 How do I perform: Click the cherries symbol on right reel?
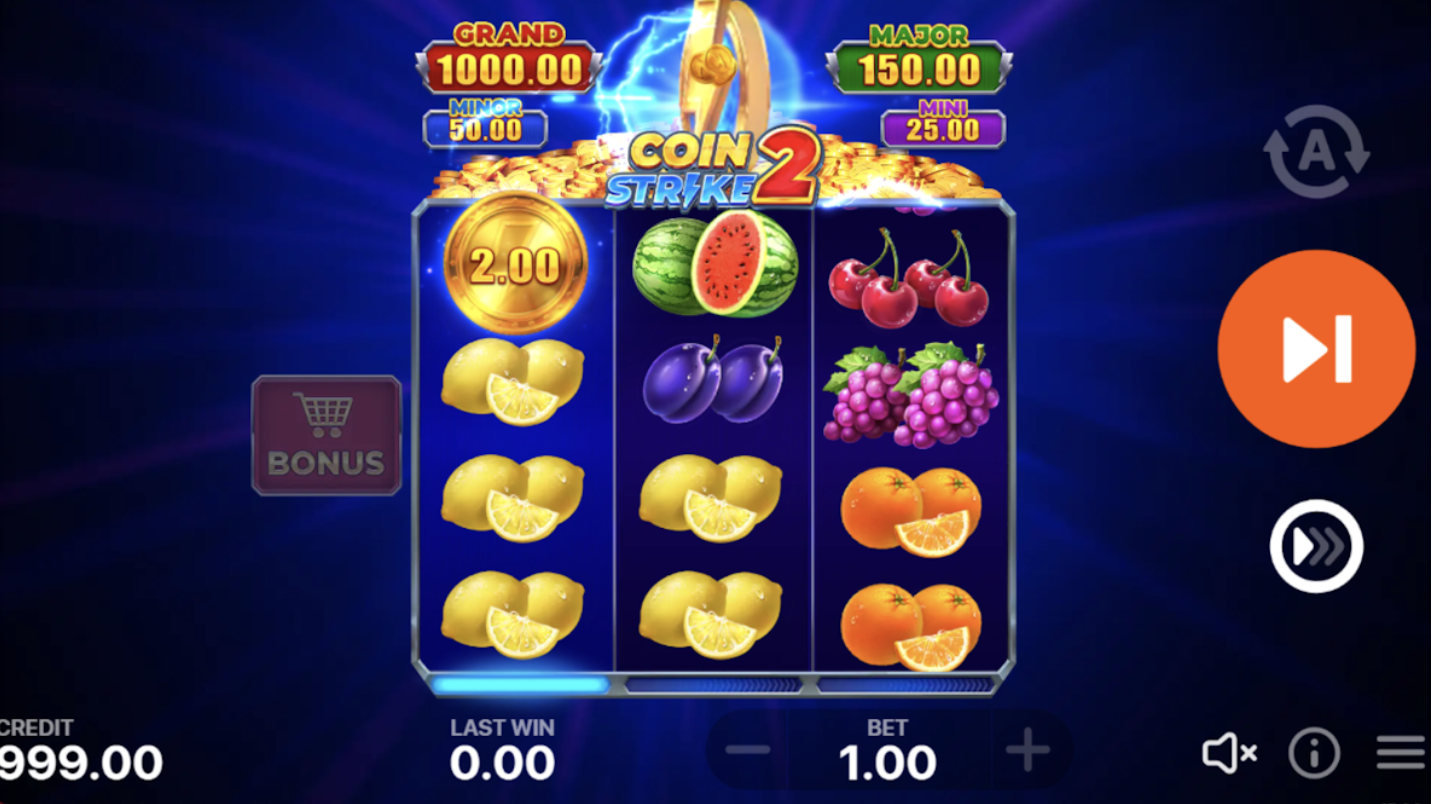point(909,277)
